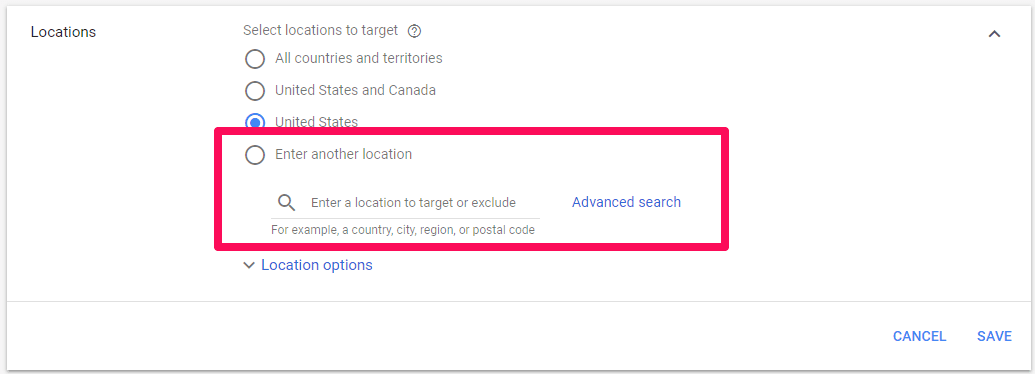Screen dimensions: 1035x374
Task: Click the 'For example, a country' hint text
Action: coord(403,230)
